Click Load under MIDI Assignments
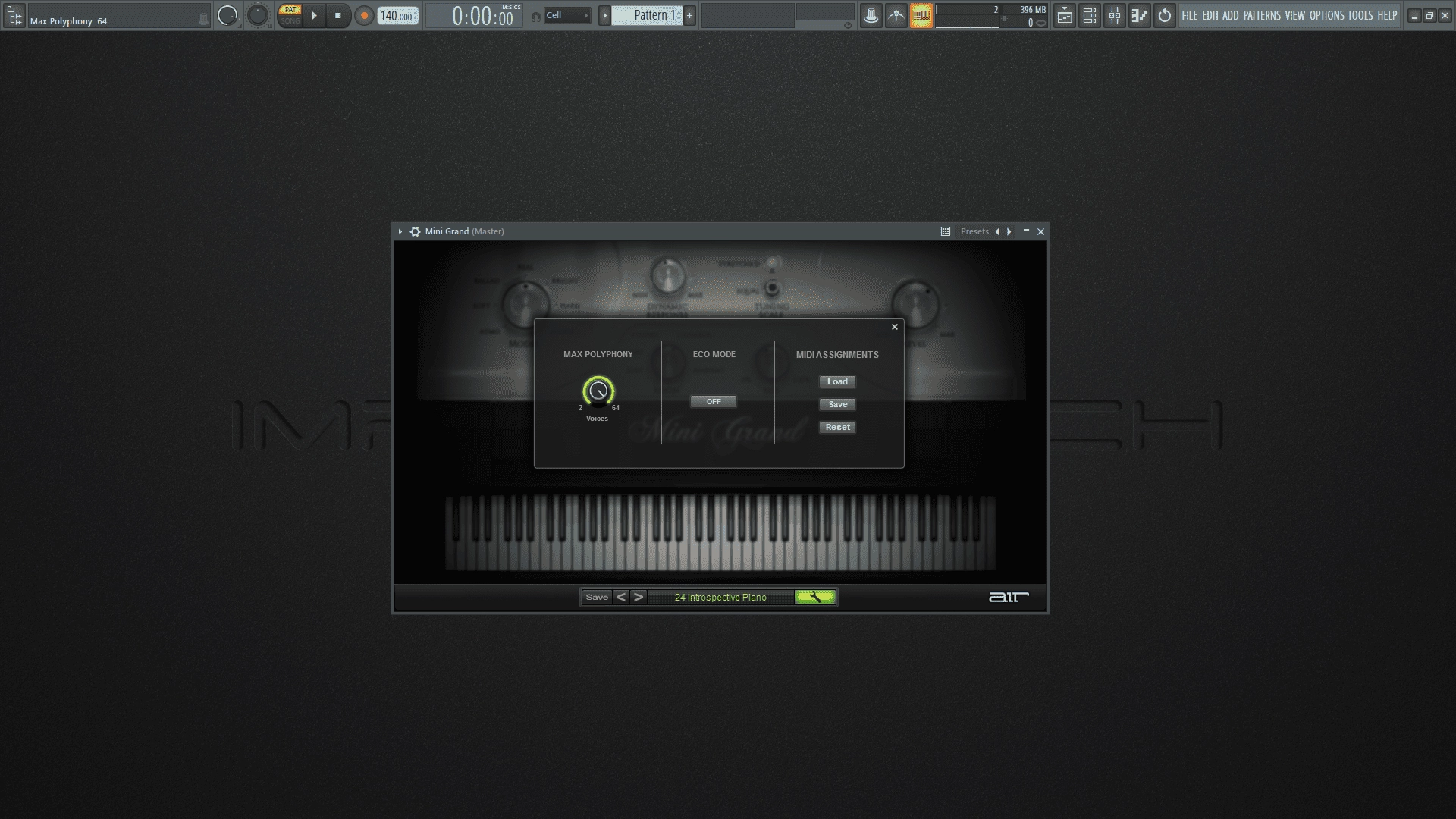The image size is (1456, 819). pos(837,381)
